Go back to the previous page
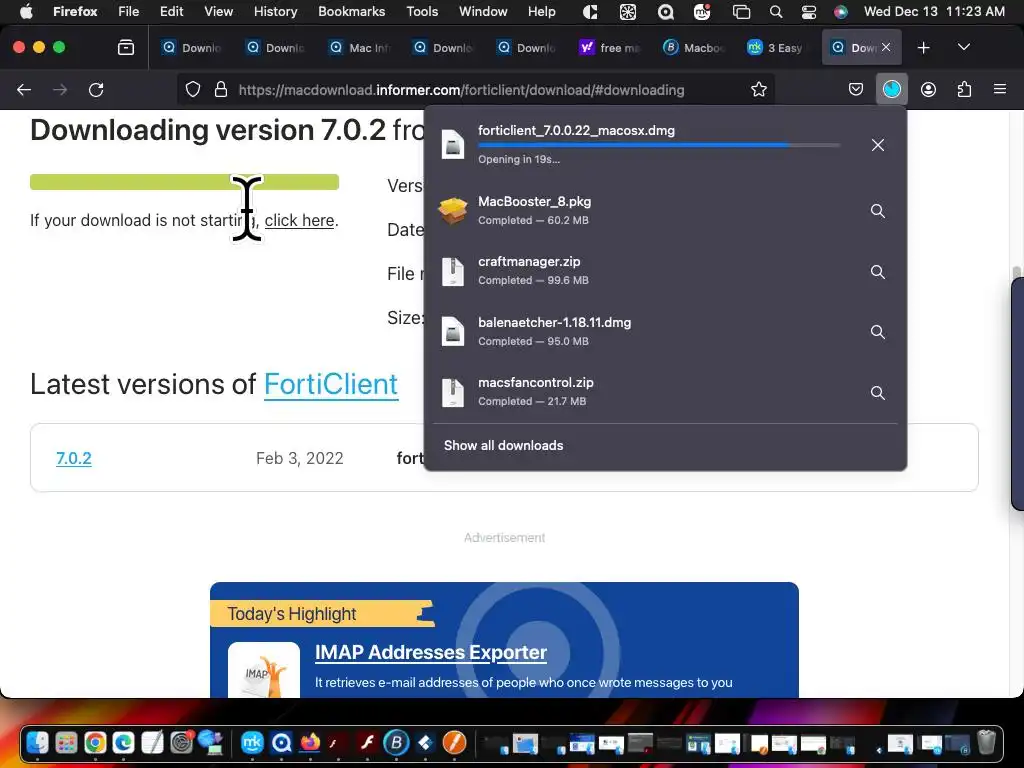This screenshot has width=1024, height=768. (24, 89)
